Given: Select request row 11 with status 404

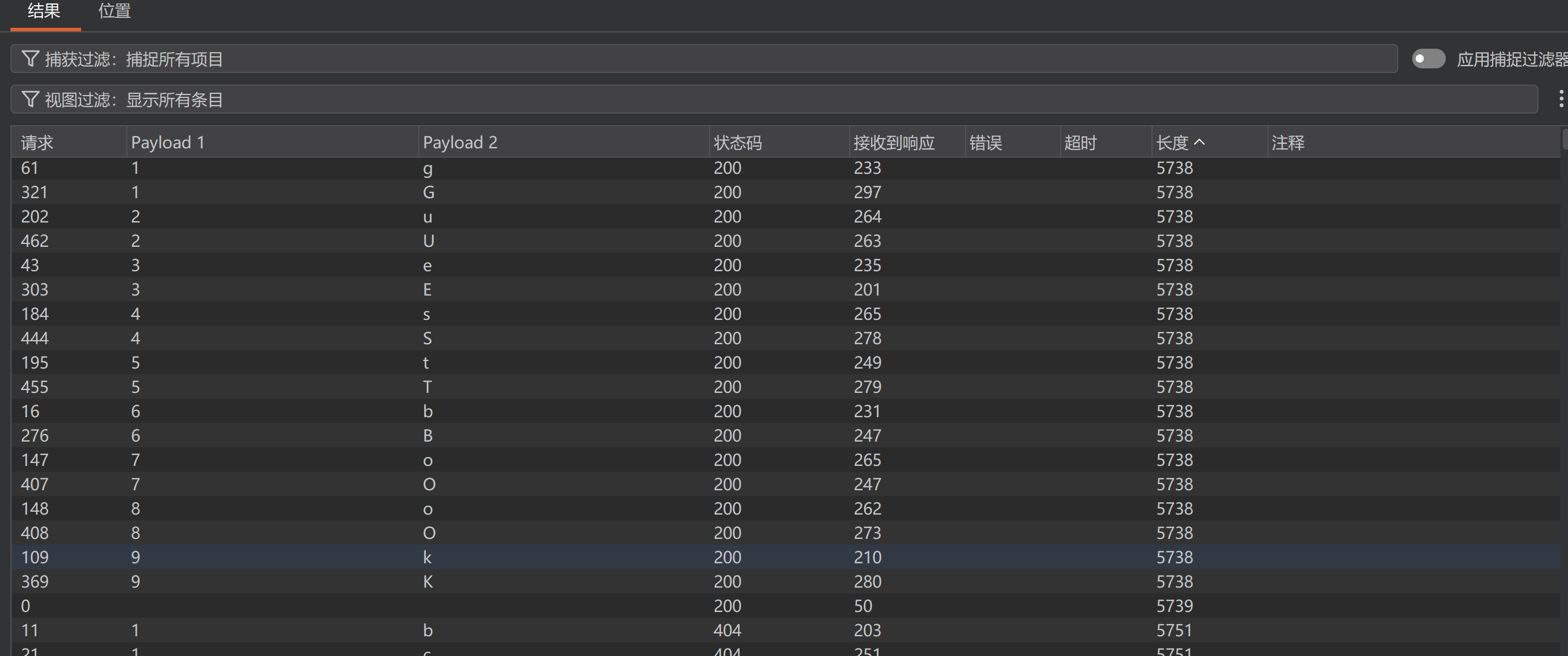Looking at the screenshot, I should 785,631.
